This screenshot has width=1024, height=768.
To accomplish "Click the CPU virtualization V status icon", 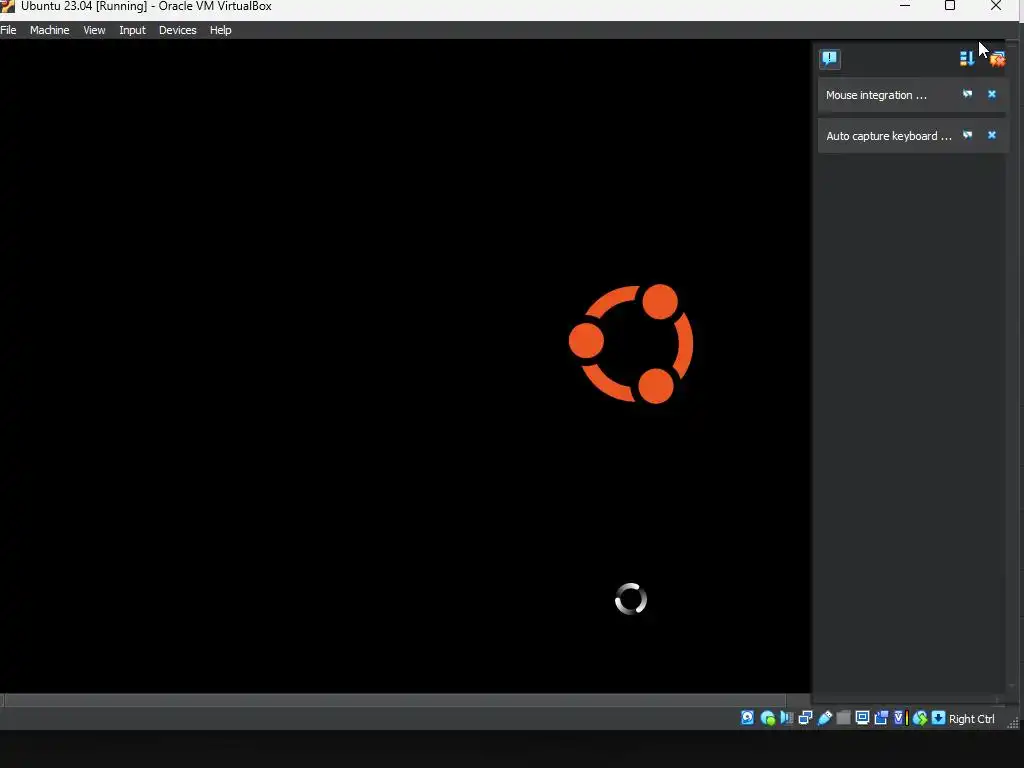I will [x=900, y=718].
